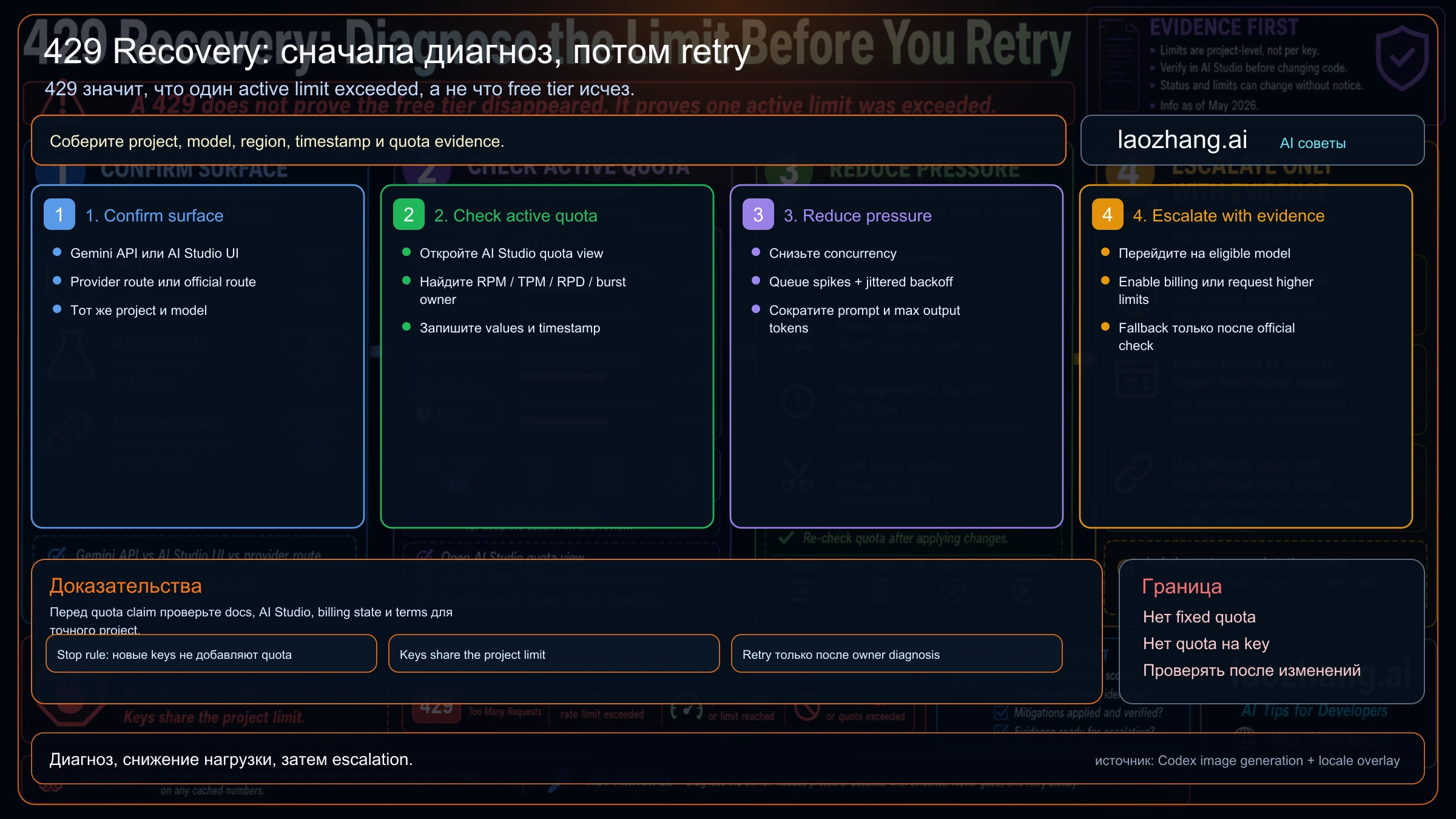Click bullet 'Fallback только после official check'
This screenshot has height=819, width=1456.
(x=1207, y=337)
